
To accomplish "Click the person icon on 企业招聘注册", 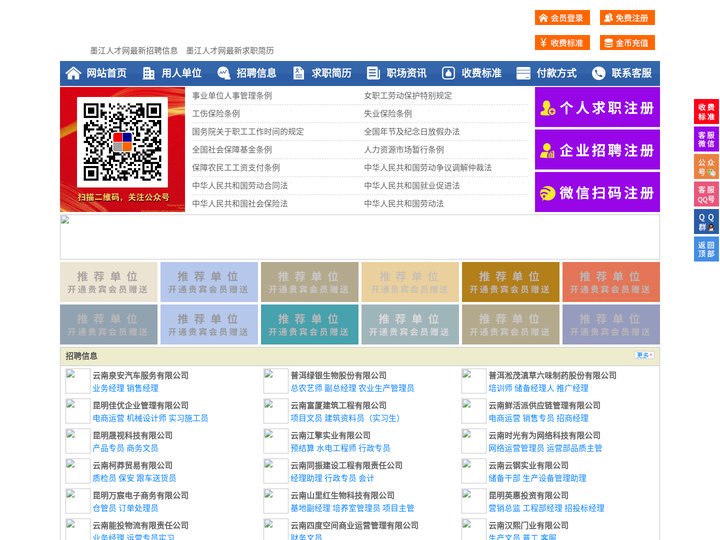I will click(547, 150).
